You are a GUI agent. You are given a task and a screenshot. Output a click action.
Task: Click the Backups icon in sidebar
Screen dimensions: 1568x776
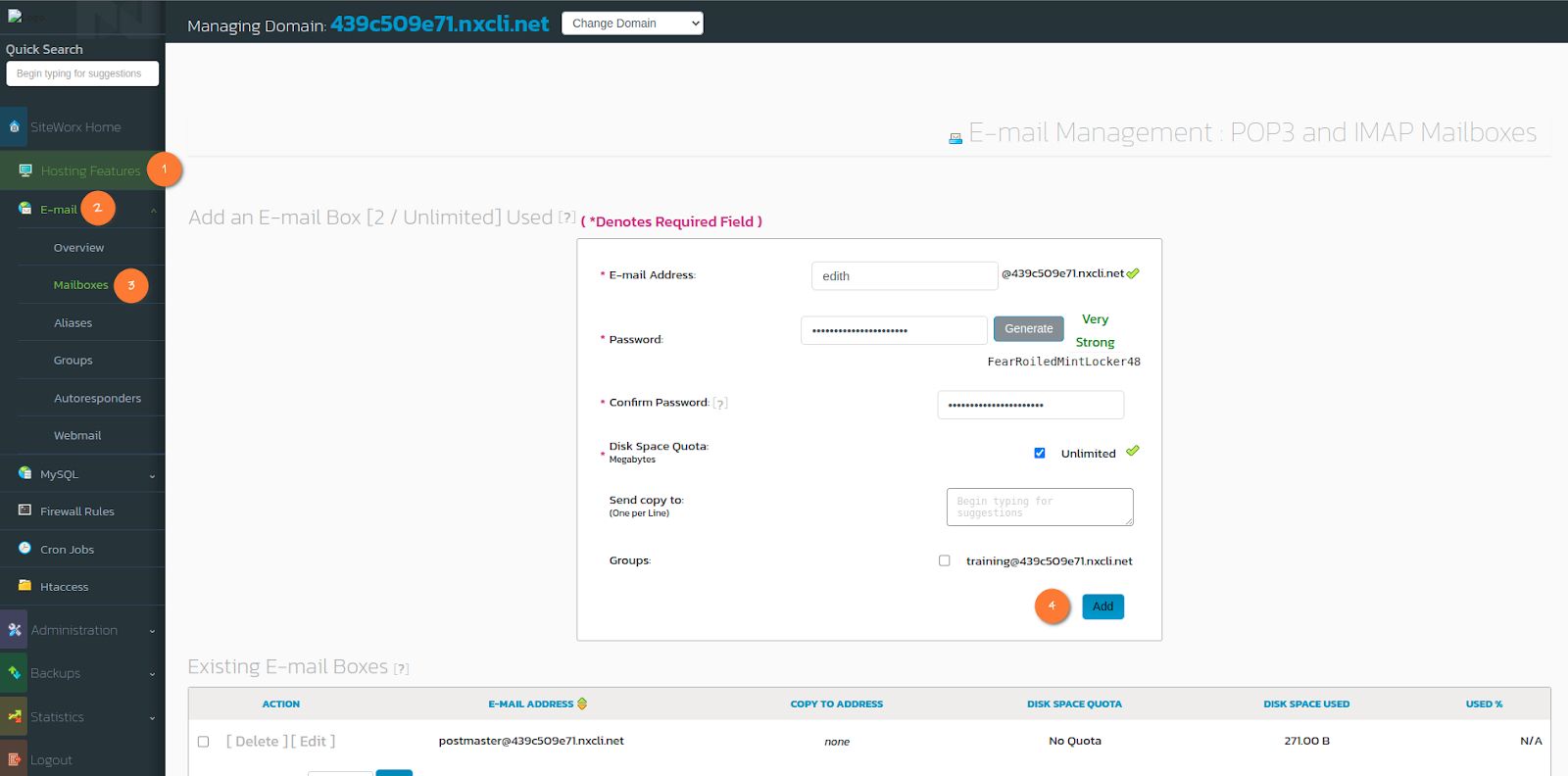pos(14,673)
